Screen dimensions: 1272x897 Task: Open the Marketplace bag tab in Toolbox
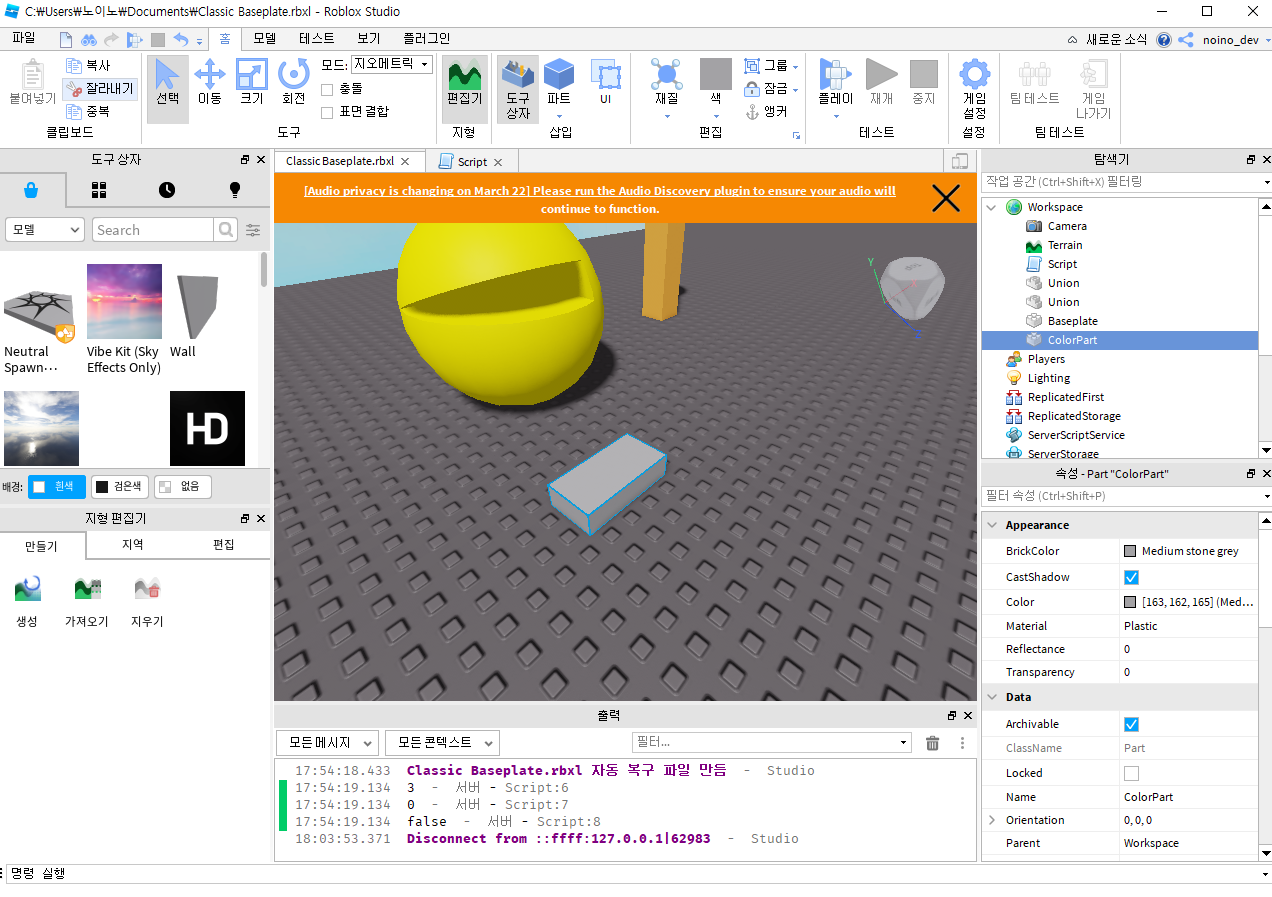click(32, 190)
